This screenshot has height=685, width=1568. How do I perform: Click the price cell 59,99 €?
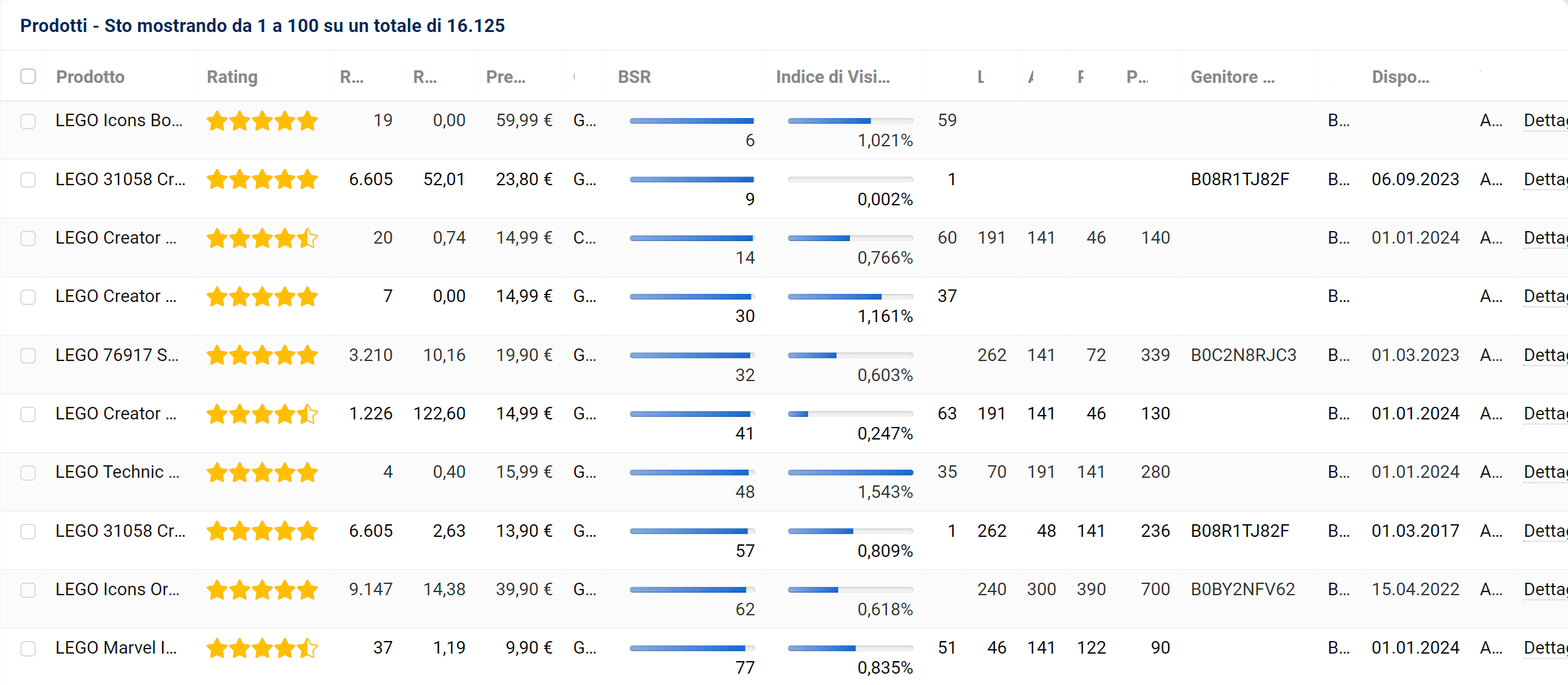(x=524, y=121)
